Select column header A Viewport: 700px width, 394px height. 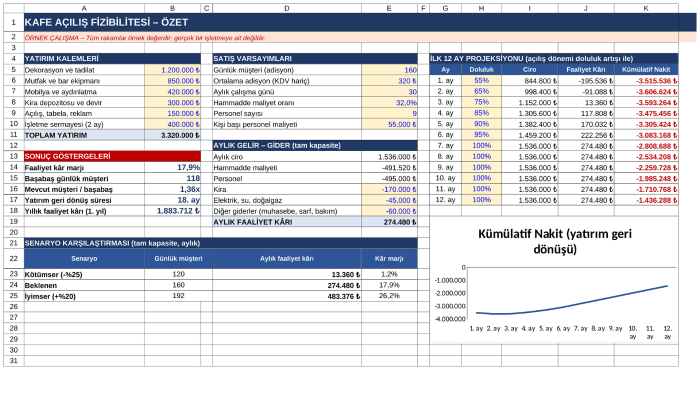pyautogui.click(x=84, y=8)
